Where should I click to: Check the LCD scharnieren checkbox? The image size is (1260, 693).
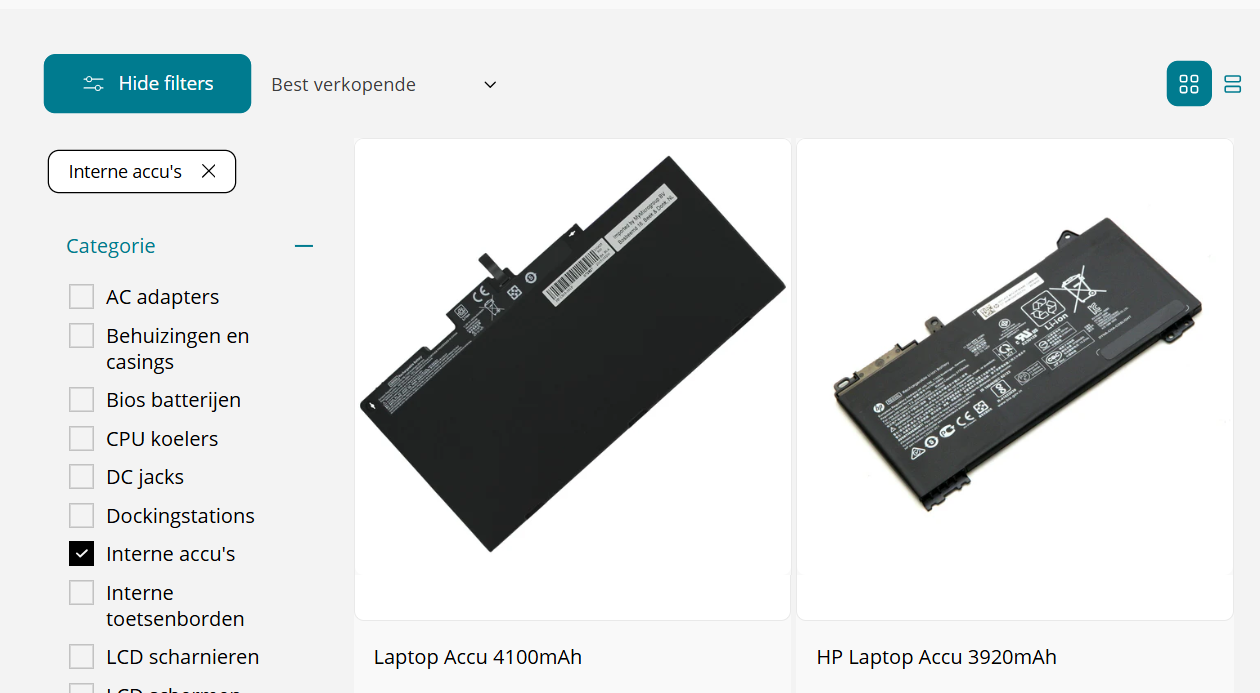81,657
